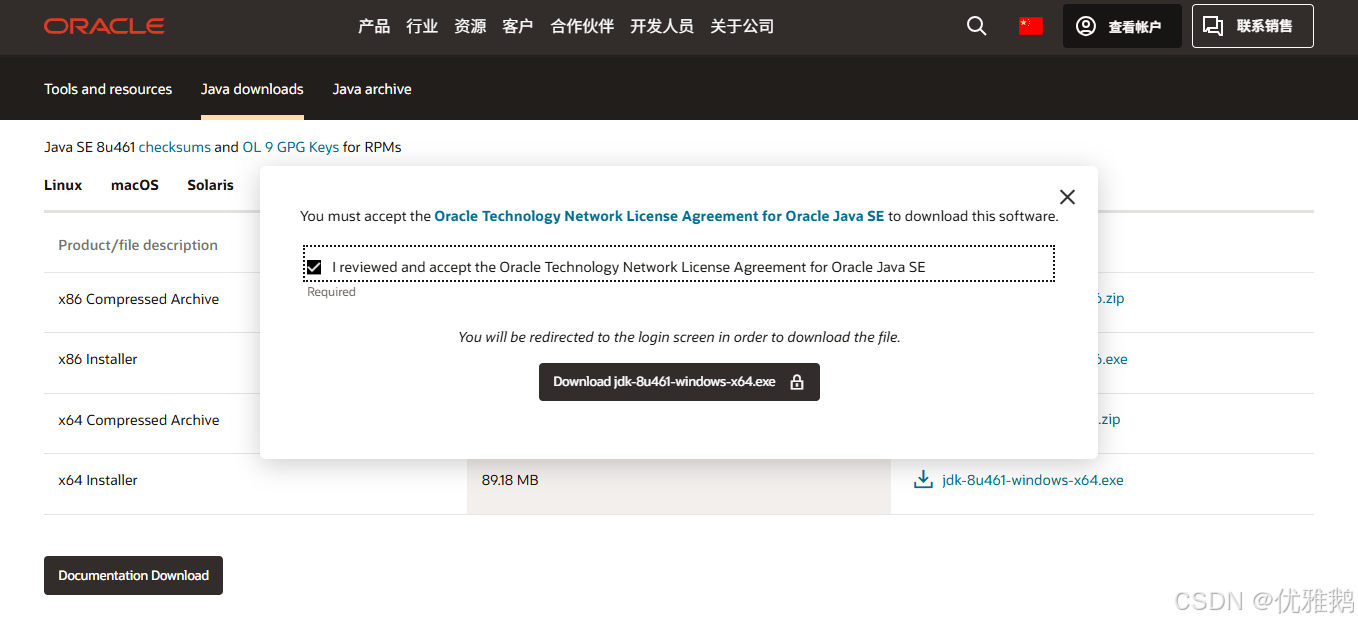Click the x86 Installer row label
Viewport: 1358px width, 624px height.
coord(98,359)
